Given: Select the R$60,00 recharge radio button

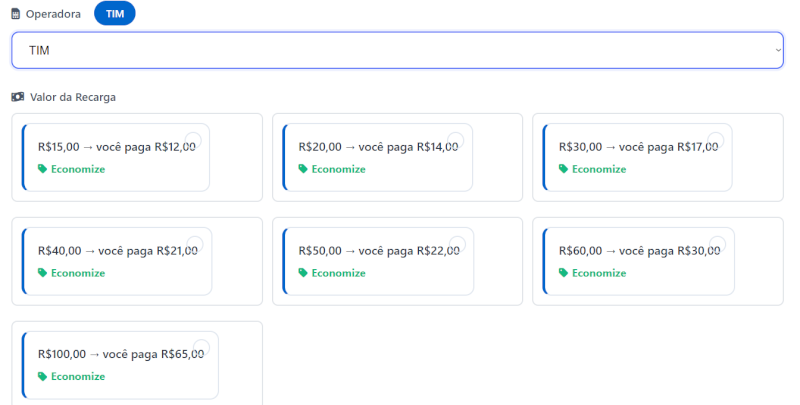Looking at the screenshot, I should 717,245.
